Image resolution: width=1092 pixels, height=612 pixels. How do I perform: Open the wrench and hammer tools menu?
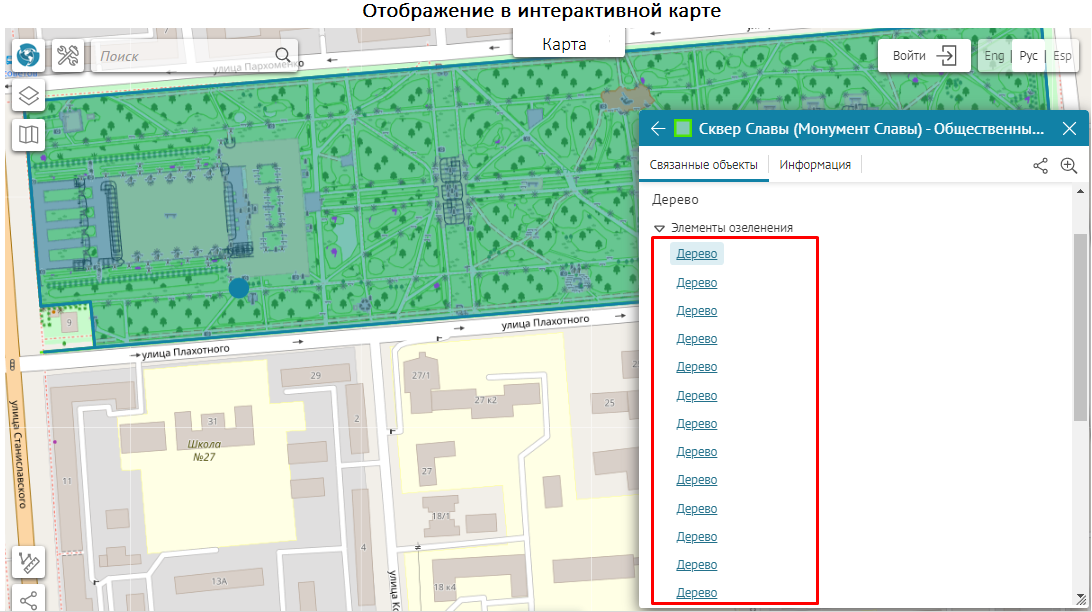tap(68, 56)
